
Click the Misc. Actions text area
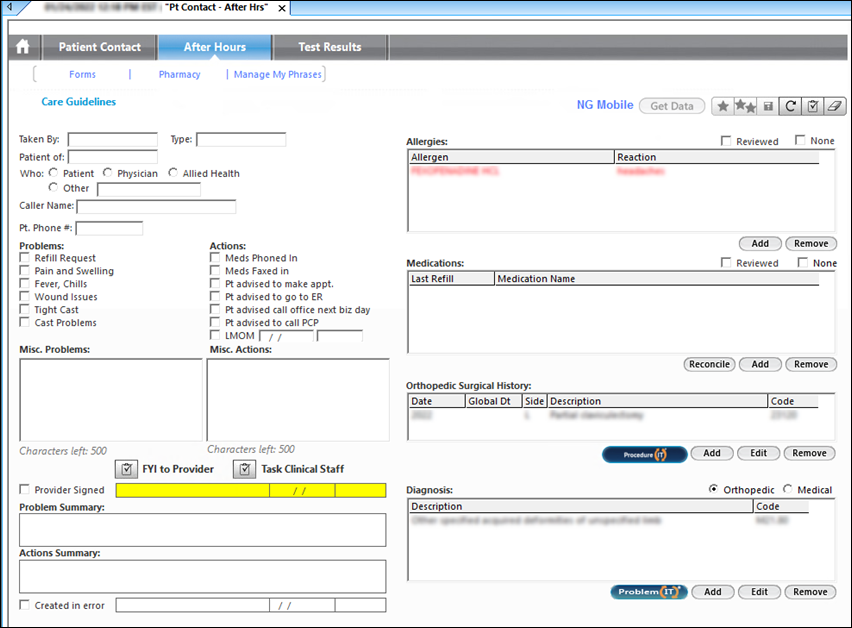tap(298, 400)
